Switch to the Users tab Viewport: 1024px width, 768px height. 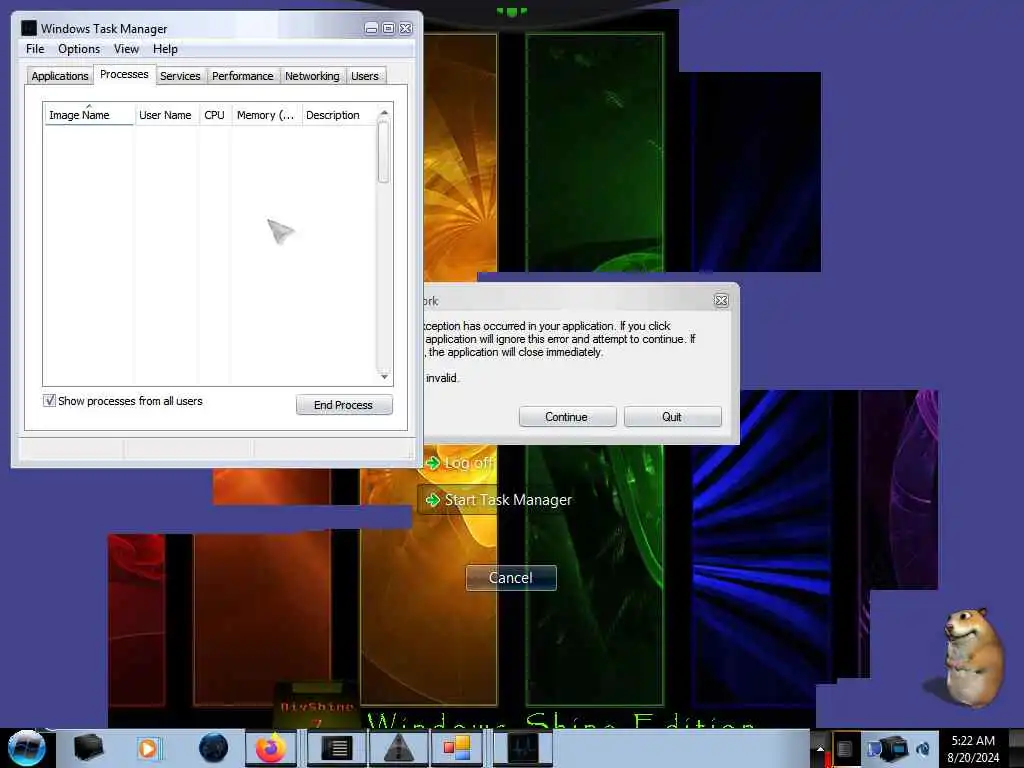364,76
